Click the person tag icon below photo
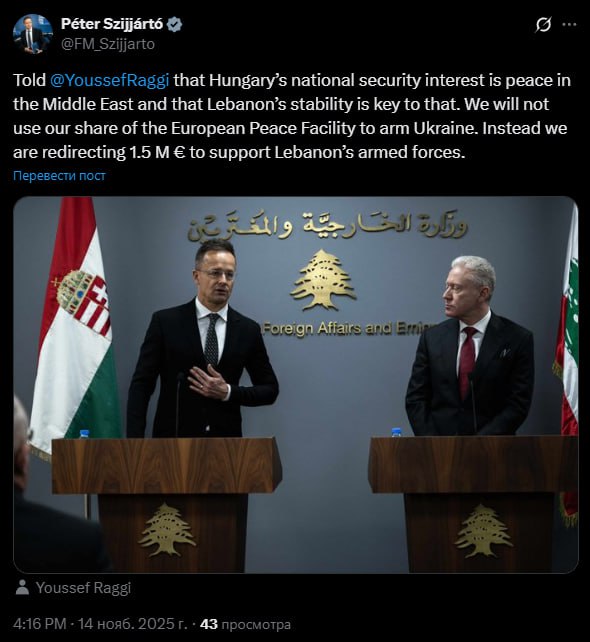Screen dimensions: 590x642 [x=22, y=588]
